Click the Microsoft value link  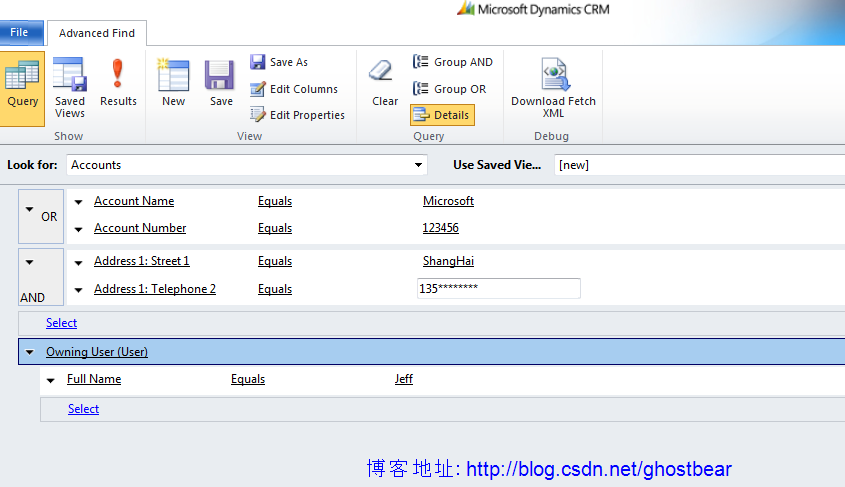click(x=448, y=201)
